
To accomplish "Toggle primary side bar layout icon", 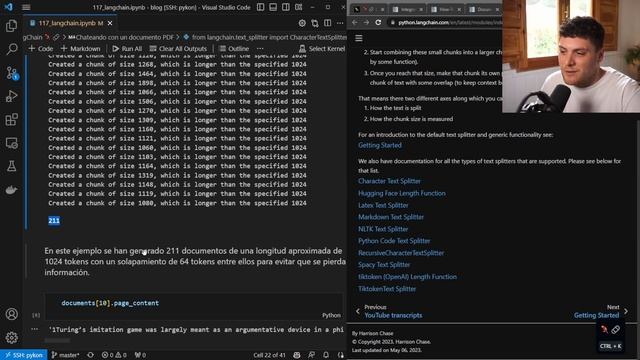I will tap(260, 7).
